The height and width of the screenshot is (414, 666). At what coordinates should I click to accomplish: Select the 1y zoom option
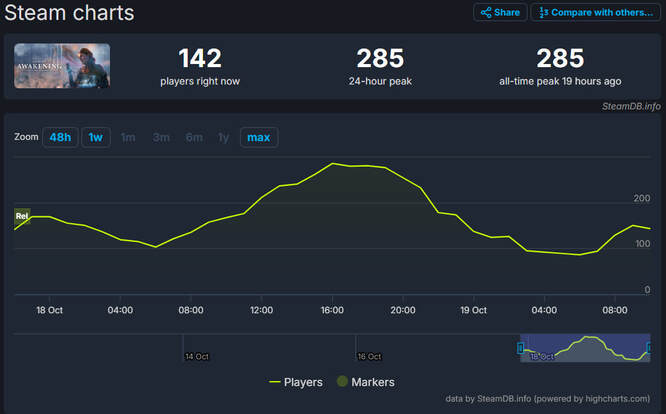coord(223,137)
